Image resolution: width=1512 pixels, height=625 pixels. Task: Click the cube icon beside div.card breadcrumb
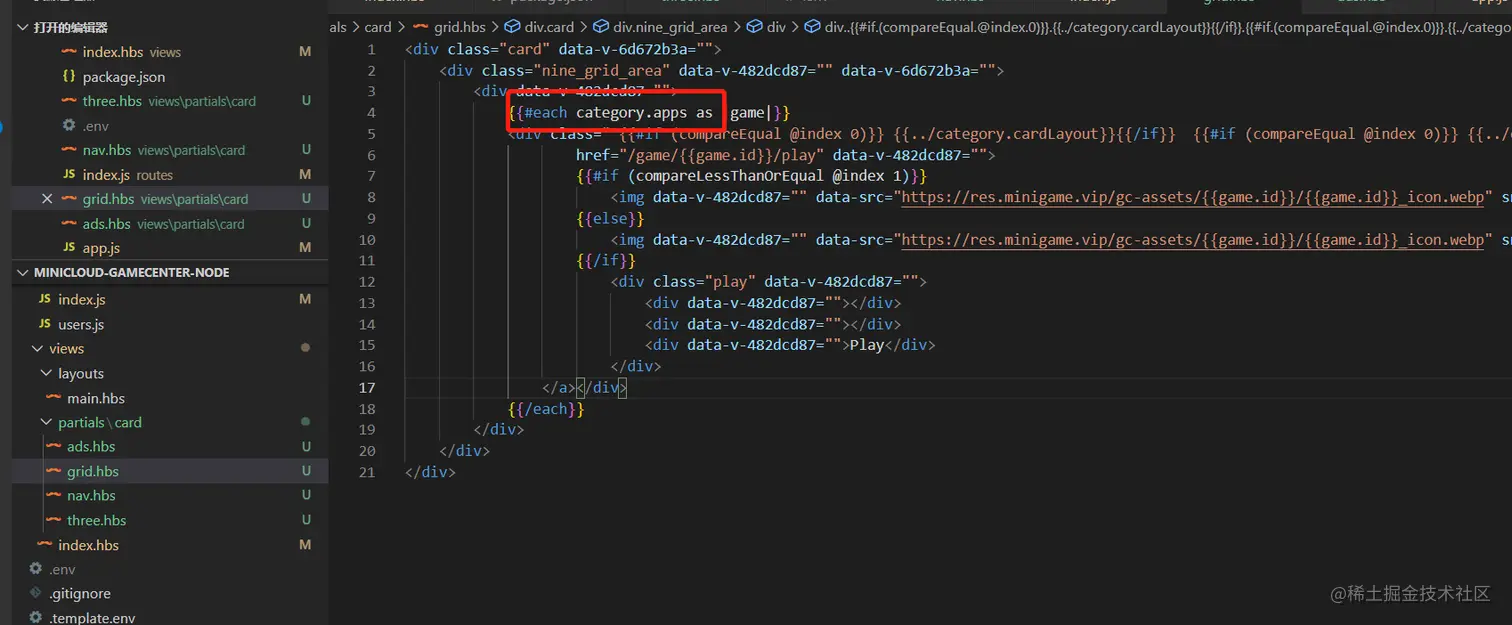click(513, 27)
